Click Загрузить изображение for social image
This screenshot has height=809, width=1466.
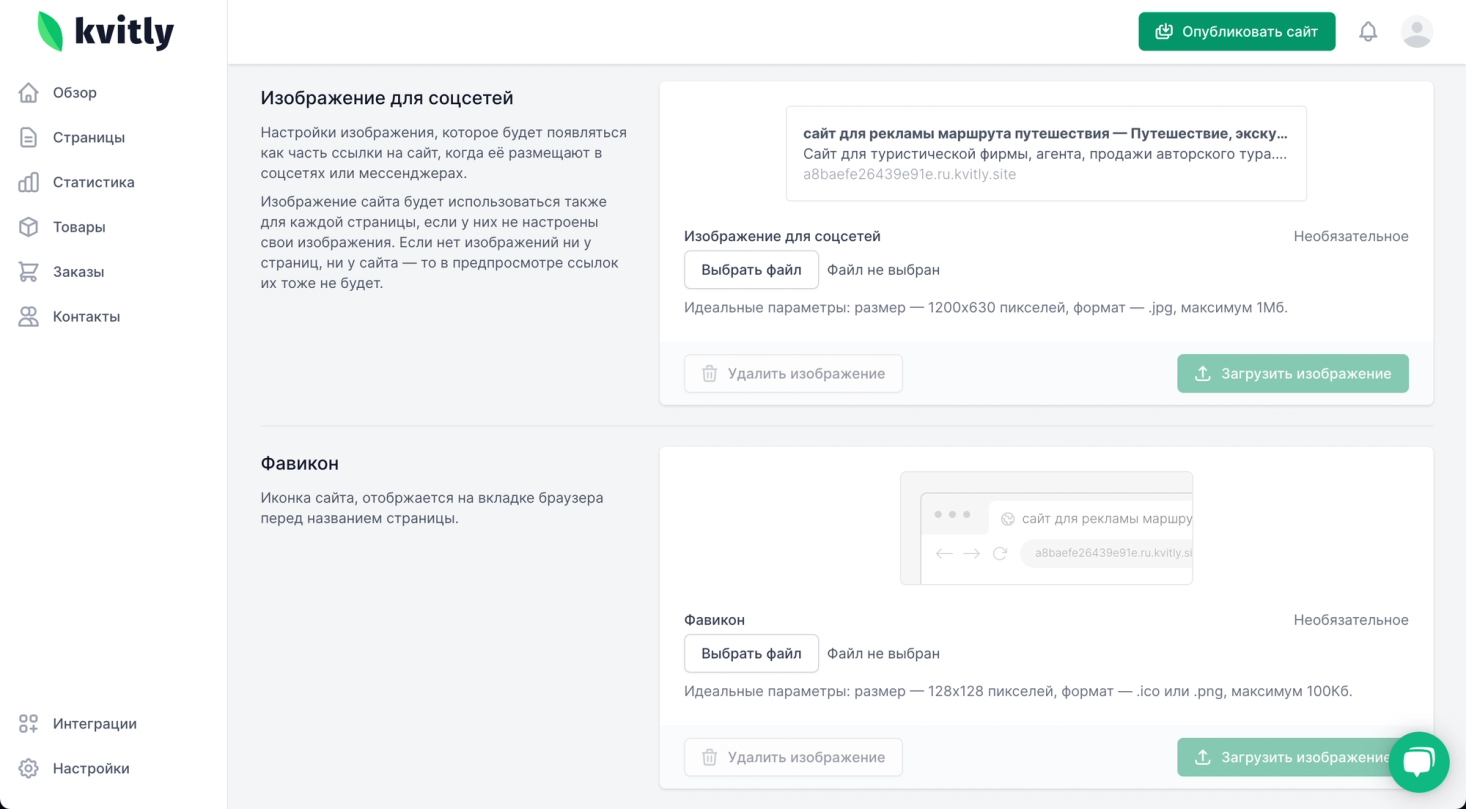(1292, 374)
